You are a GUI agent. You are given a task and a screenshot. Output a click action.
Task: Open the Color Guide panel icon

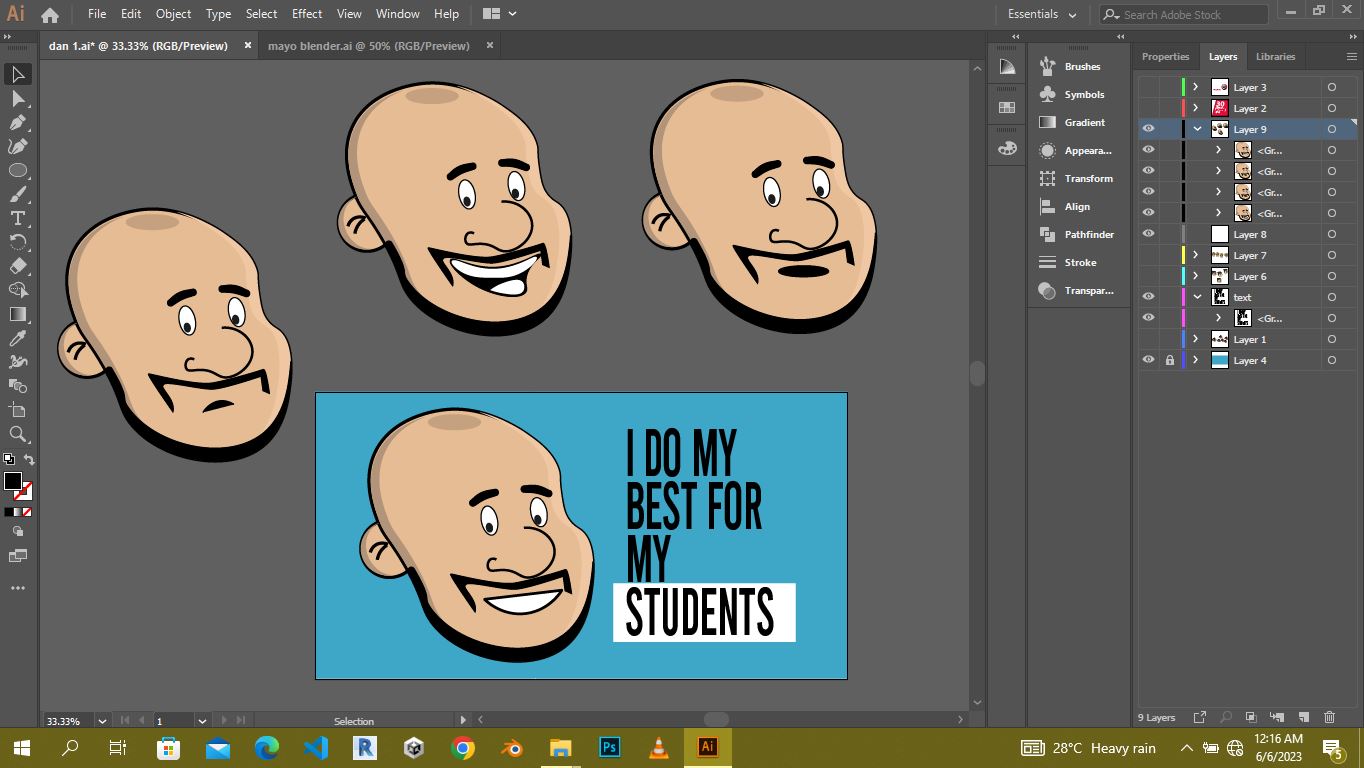[1007, 67]
